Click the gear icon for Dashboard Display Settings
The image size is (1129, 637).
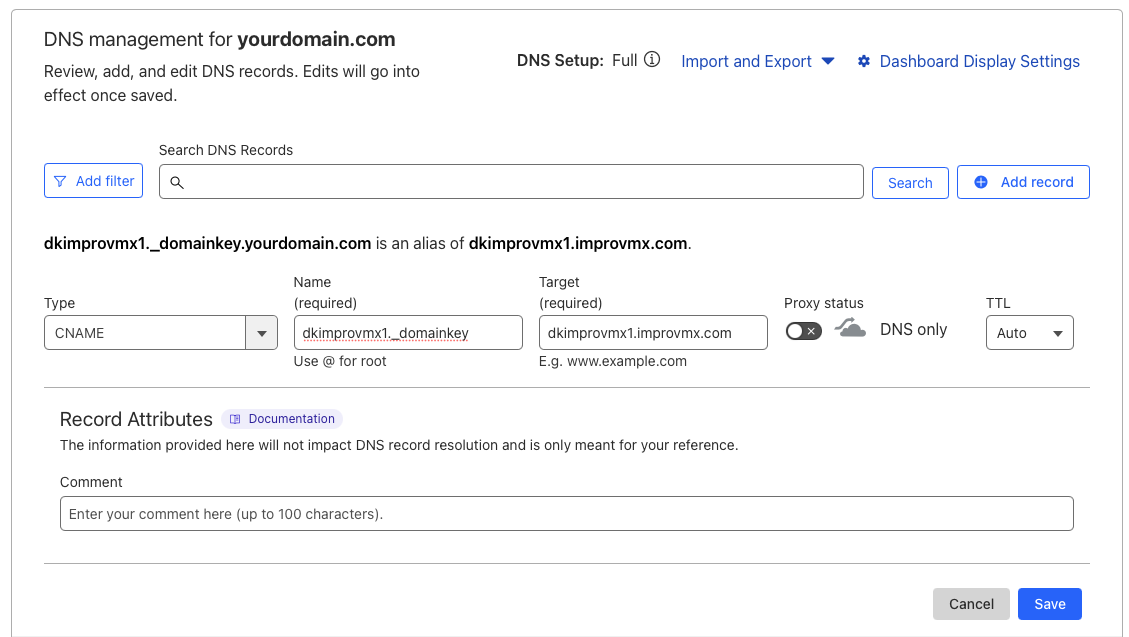[x=864, y=62]
